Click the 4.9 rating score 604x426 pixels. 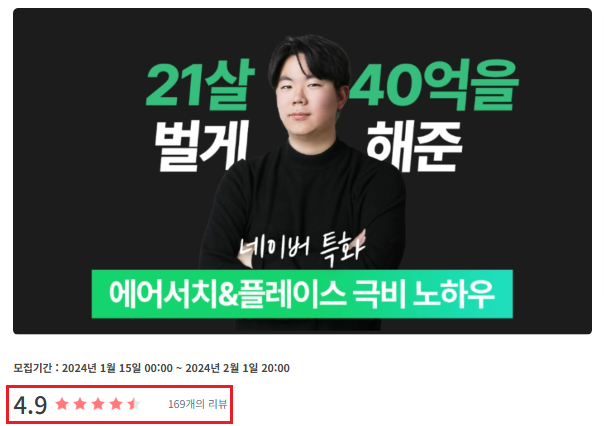coord(30,405)
